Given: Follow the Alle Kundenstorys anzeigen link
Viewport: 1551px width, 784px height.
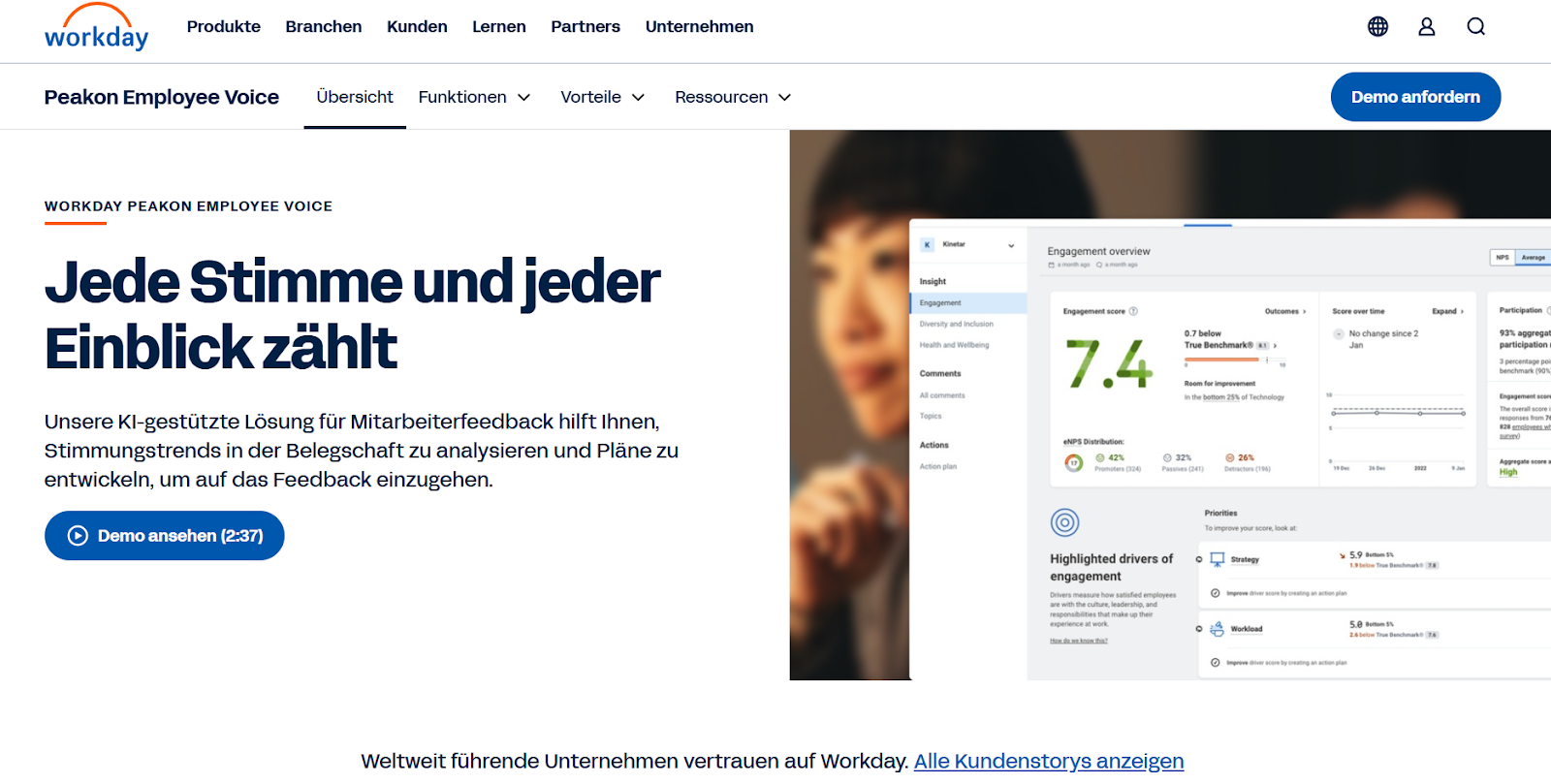Looking at the screenshot, I should (1049, 761).
